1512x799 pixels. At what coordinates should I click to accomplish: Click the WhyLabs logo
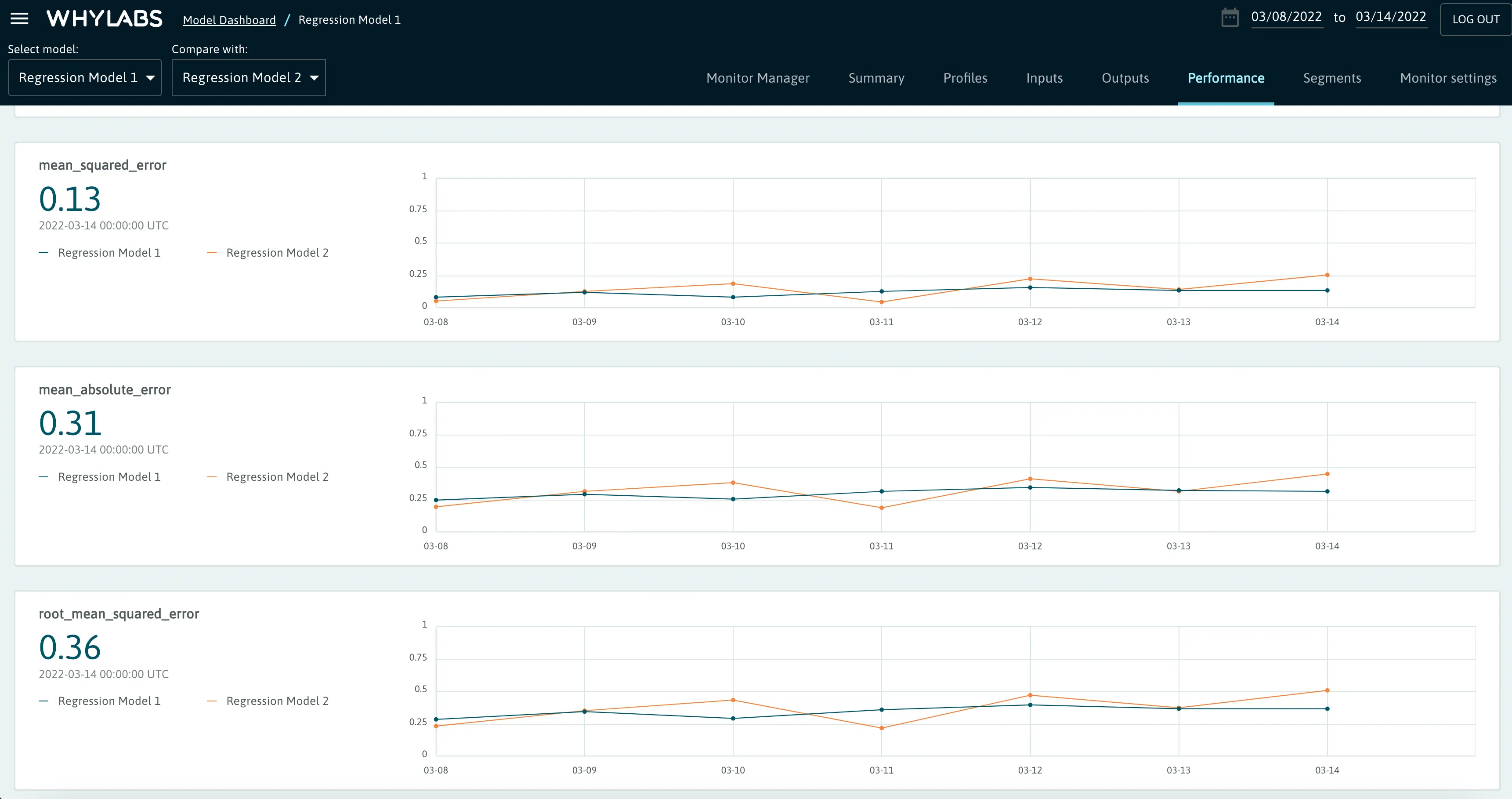(105, 19)
